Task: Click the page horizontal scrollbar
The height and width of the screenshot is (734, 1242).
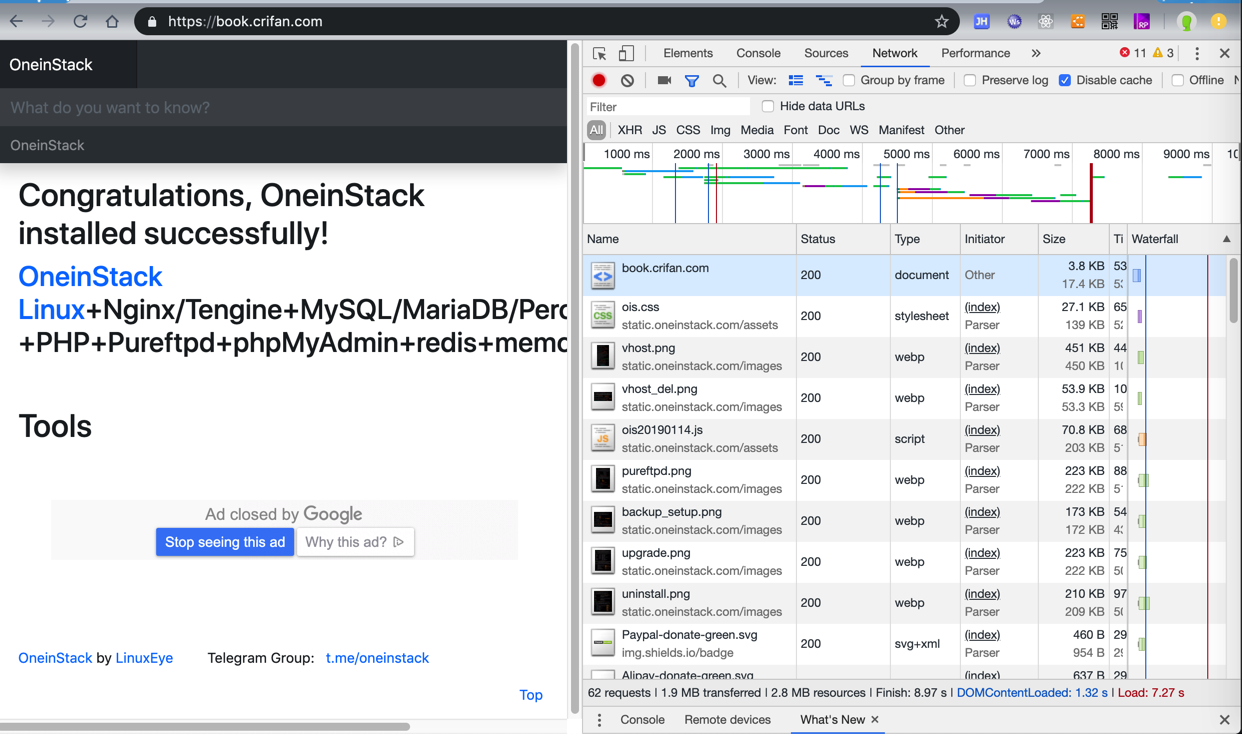Action: coord(205,727)
